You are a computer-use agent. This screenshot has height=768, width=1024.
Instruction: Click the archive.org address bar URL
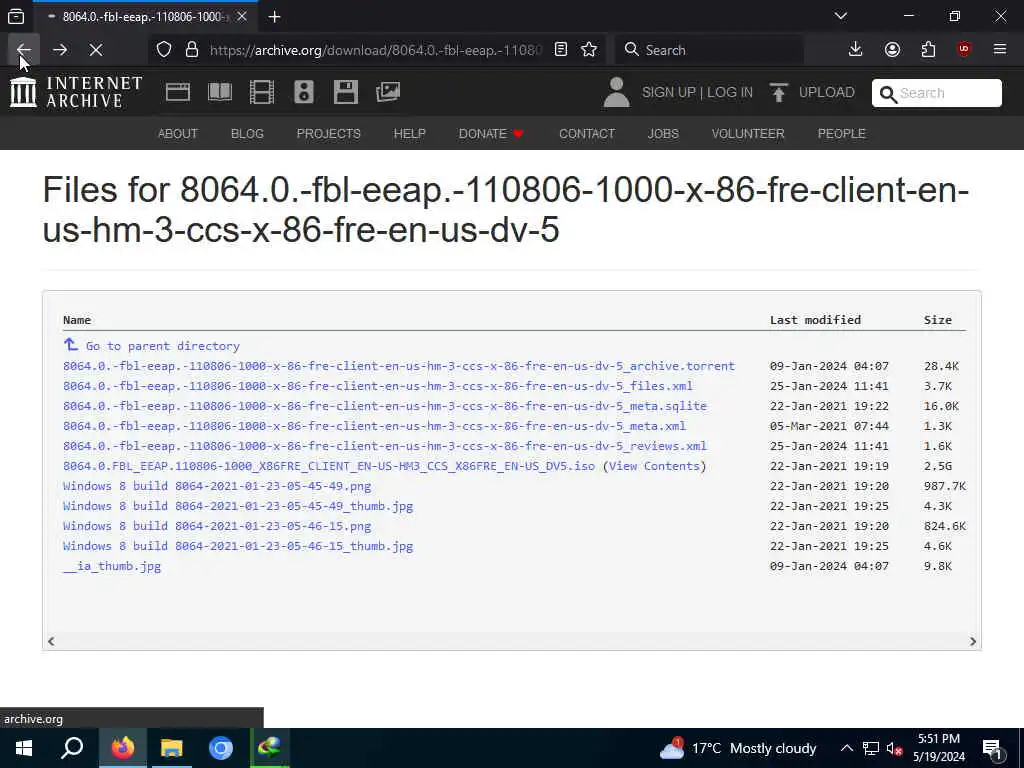[x=376, y=50]
